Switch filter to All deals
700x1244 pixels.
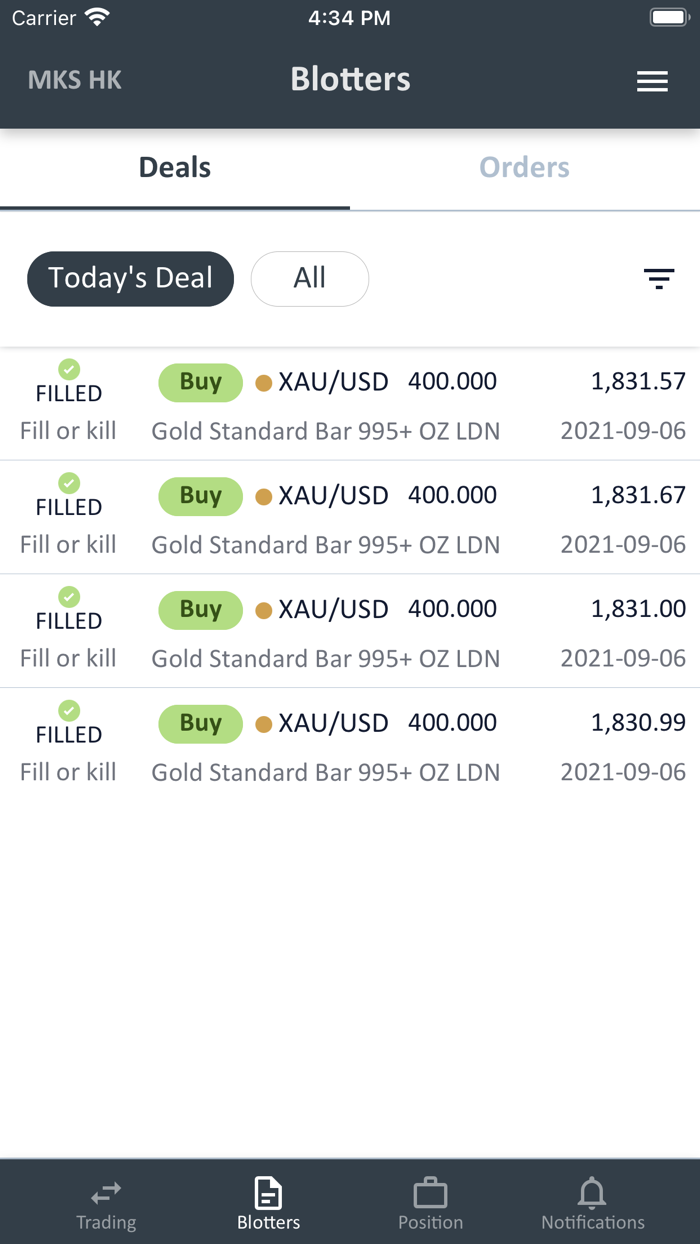pyautogui.click(x=309, y=278)
